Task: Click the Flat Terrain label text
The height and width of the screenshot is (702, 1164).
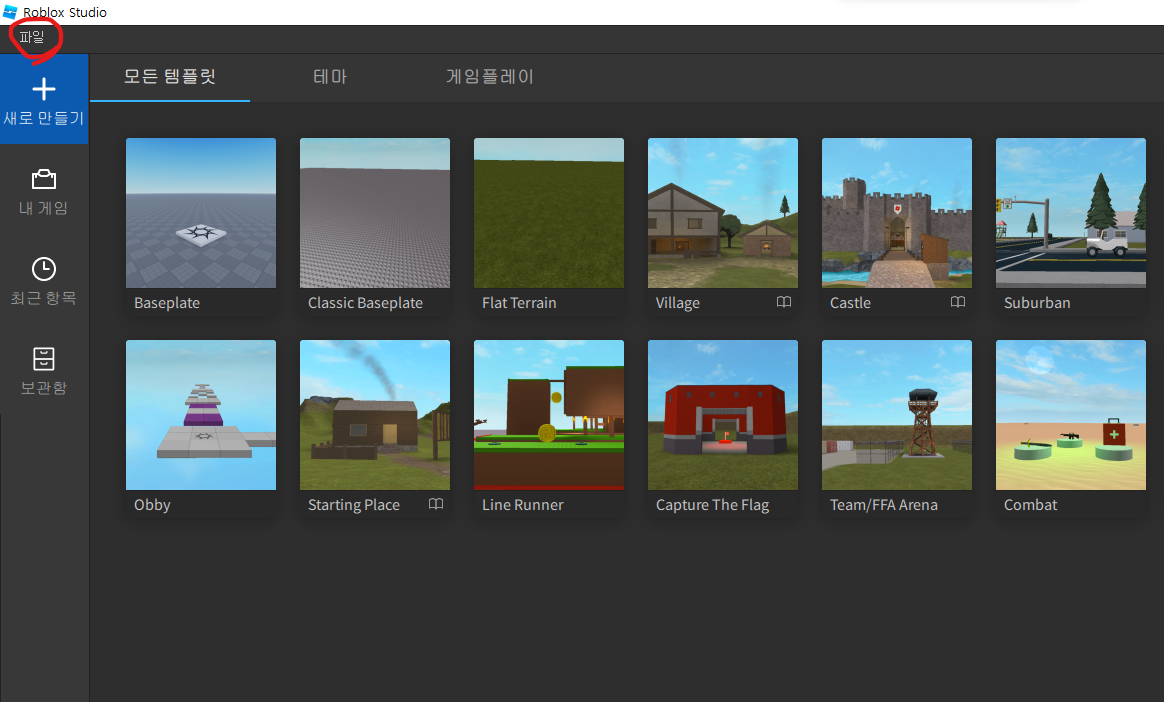Action: pyautogui.click(x=519, y=303)
